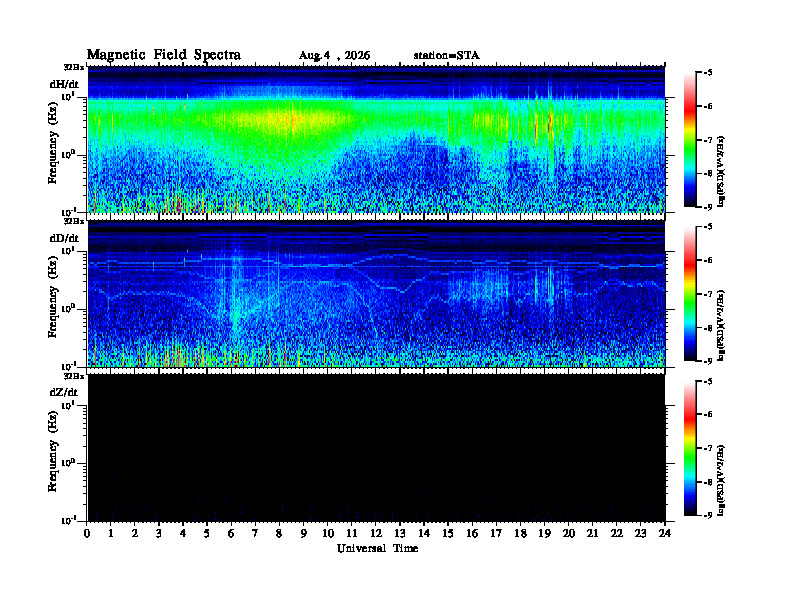
Task: Click the hour '22' tick label
Action: click(x=616, y=533)
